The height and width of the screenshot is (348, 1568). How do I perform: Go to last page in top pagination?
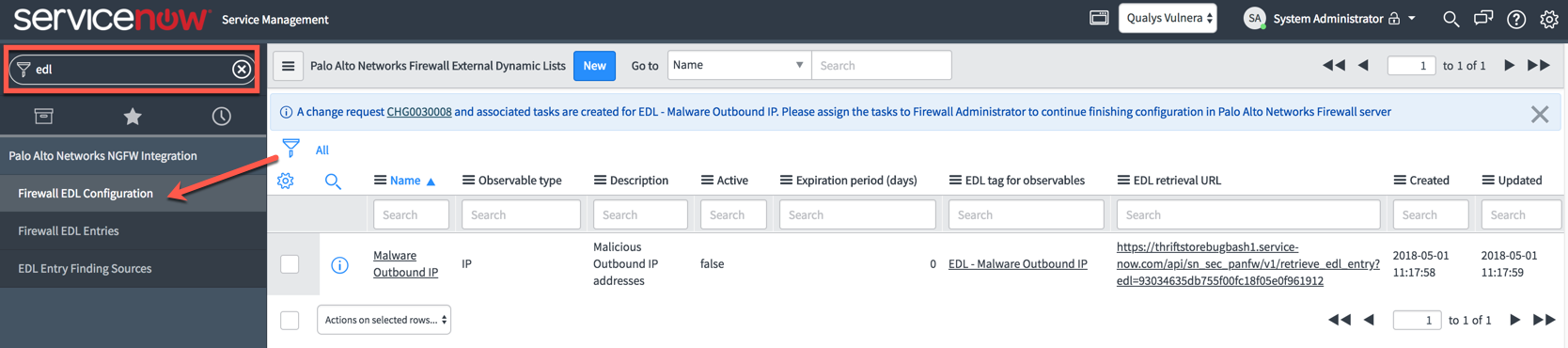tap(1539, 65)
